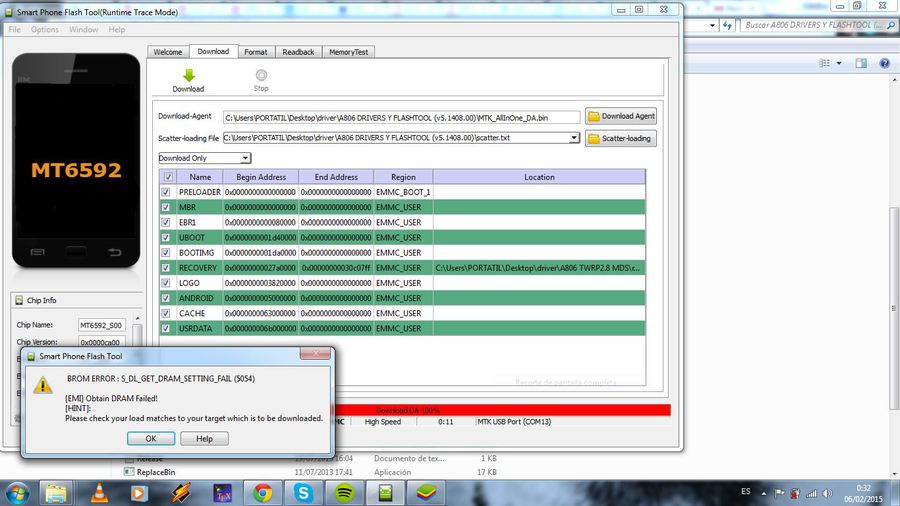Click the Stop icon in toolbar
Screen dimensions: 900x506
pos(261,75)
